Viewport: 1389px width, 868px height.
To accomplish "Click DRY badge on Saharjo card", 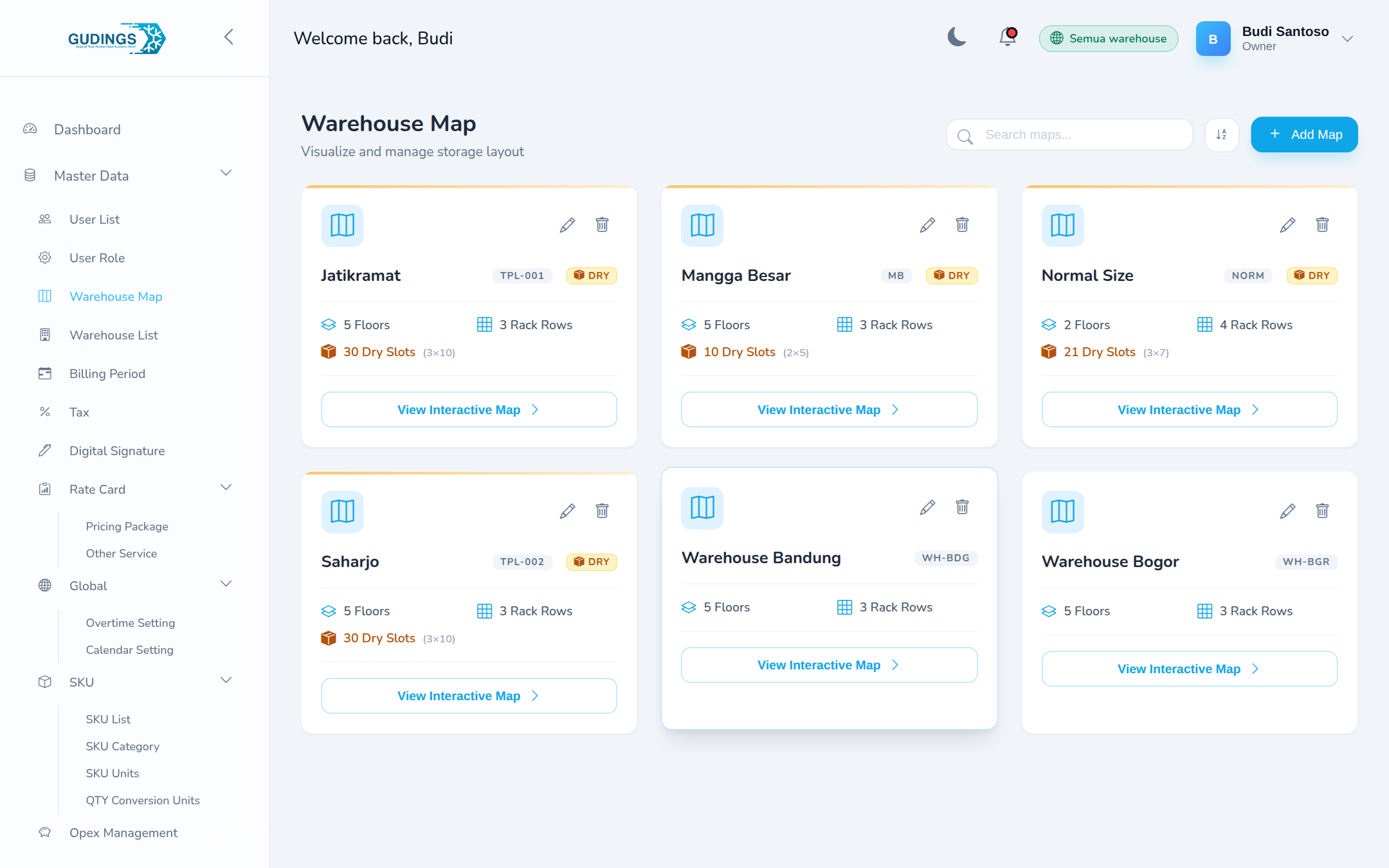I will pyautogui.click(x=591, y=562).
